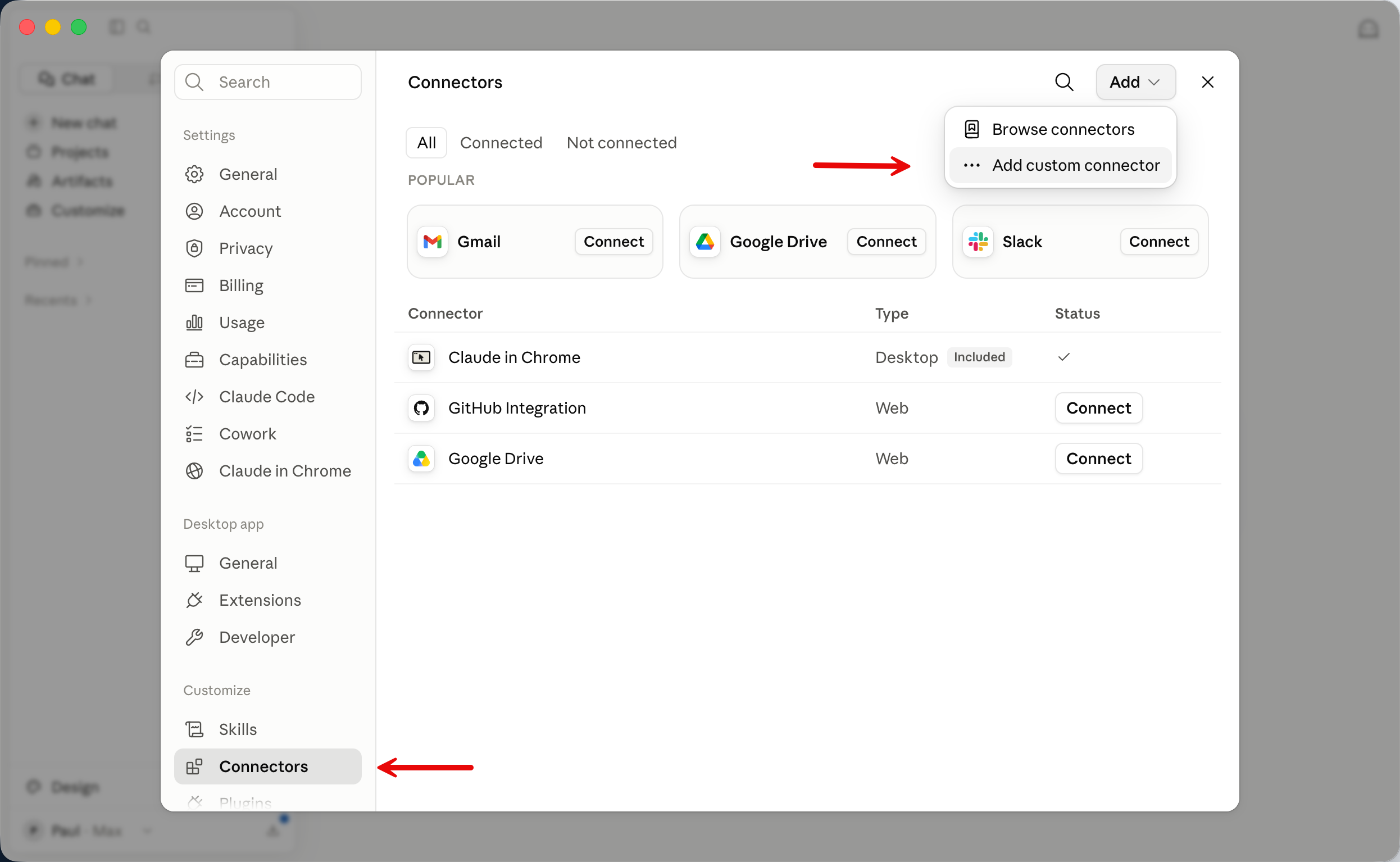This screenshot has width=1400, height=862.
Task: Click the Google Drive row icon
Action: click(421, 459)
